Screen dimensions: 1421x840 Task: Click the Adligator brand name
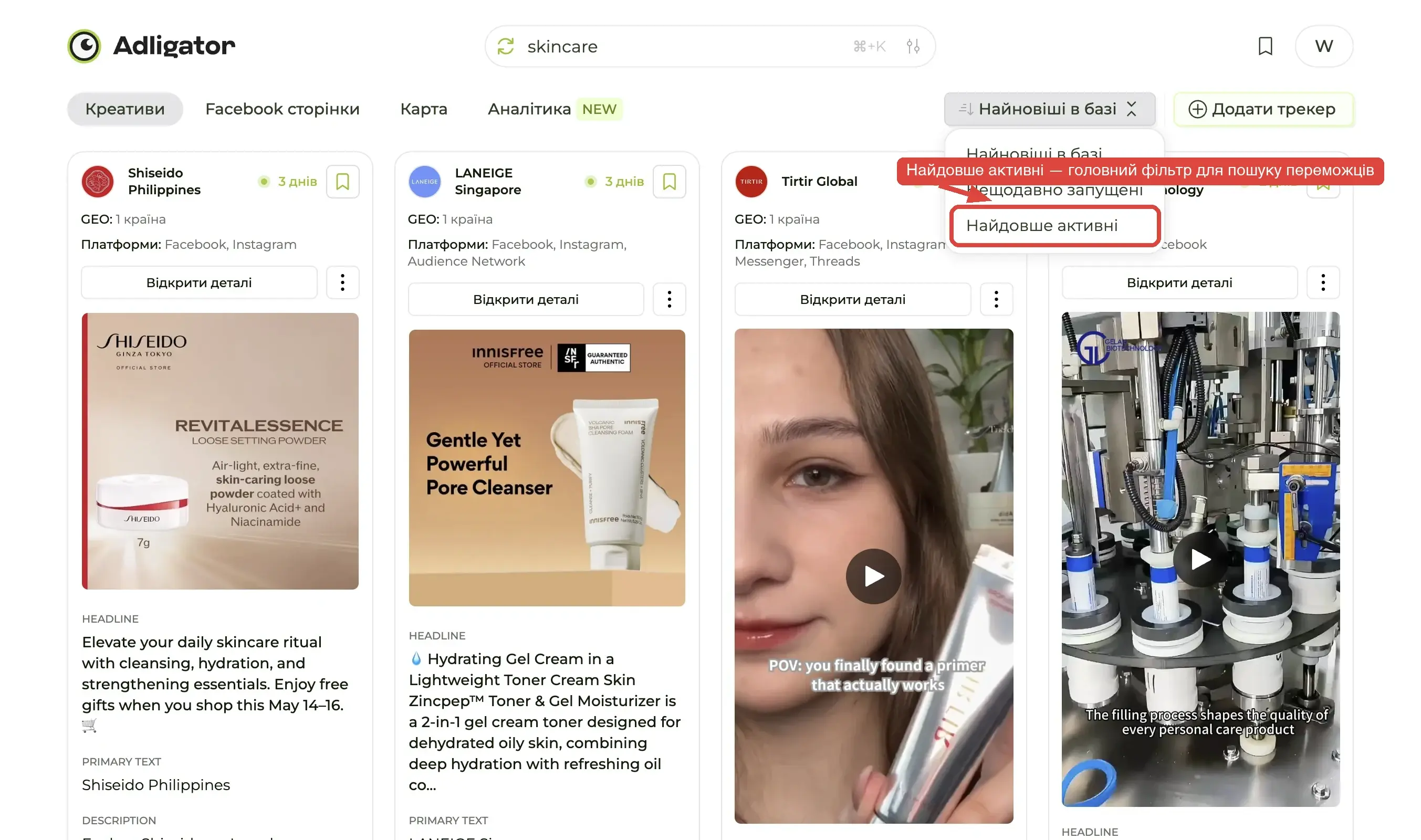[x=174, y=46]
